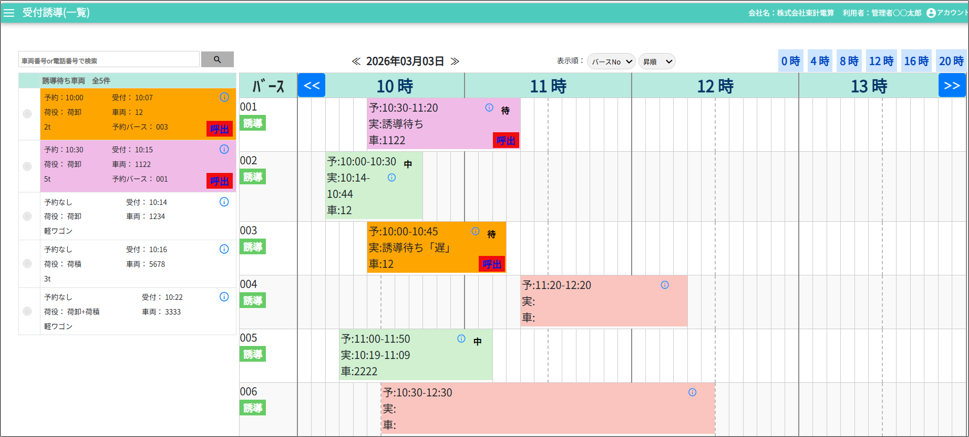Screen dimensions: 969x437
Task: Show info for waiting vehicle 1234
Action: click(224, 202)
